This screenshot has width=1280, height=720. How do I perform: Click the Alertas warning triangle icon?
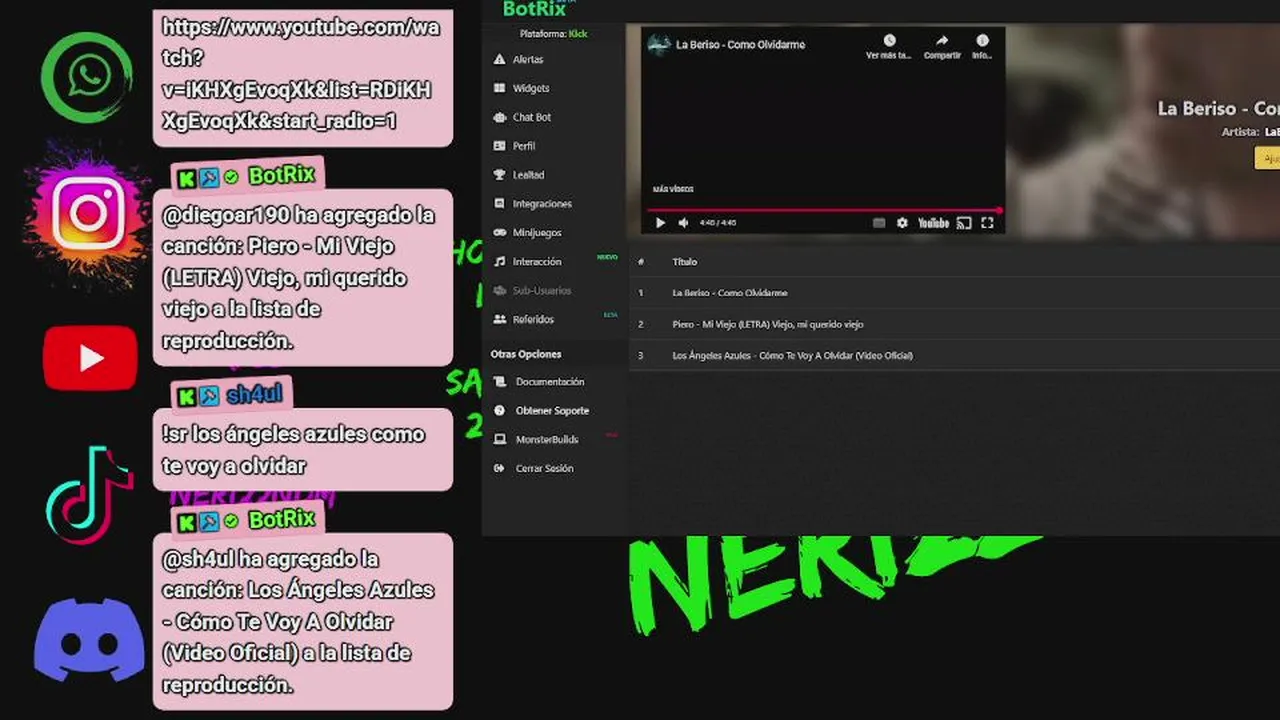pyautogui.click(x=500, y=60)
